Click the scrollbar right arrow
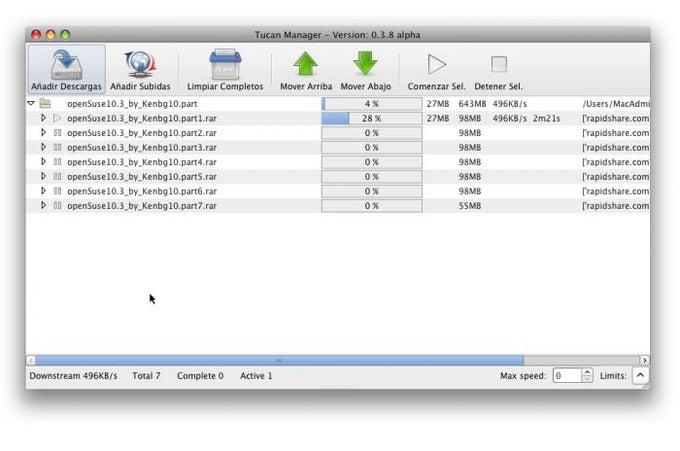Screen dimensions: 680x451 pos(644,360)
